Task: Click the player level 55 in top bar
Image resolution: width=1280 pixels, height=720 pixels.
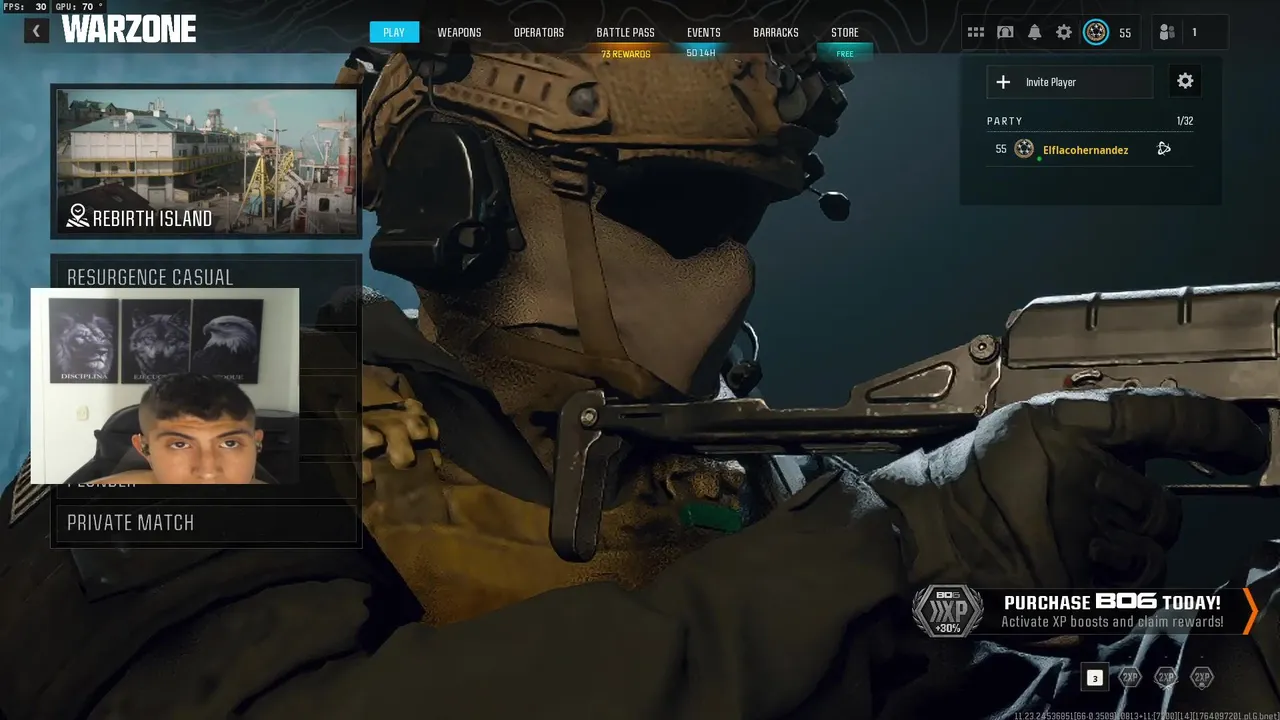Action: [1125, 33]
